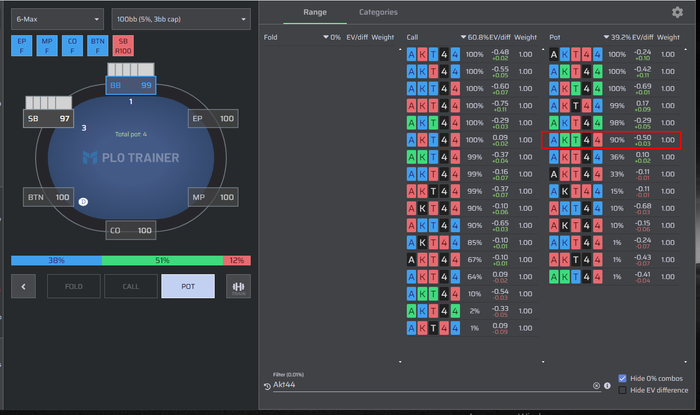Click the SB player's face-down cards

tap(48, 103)
